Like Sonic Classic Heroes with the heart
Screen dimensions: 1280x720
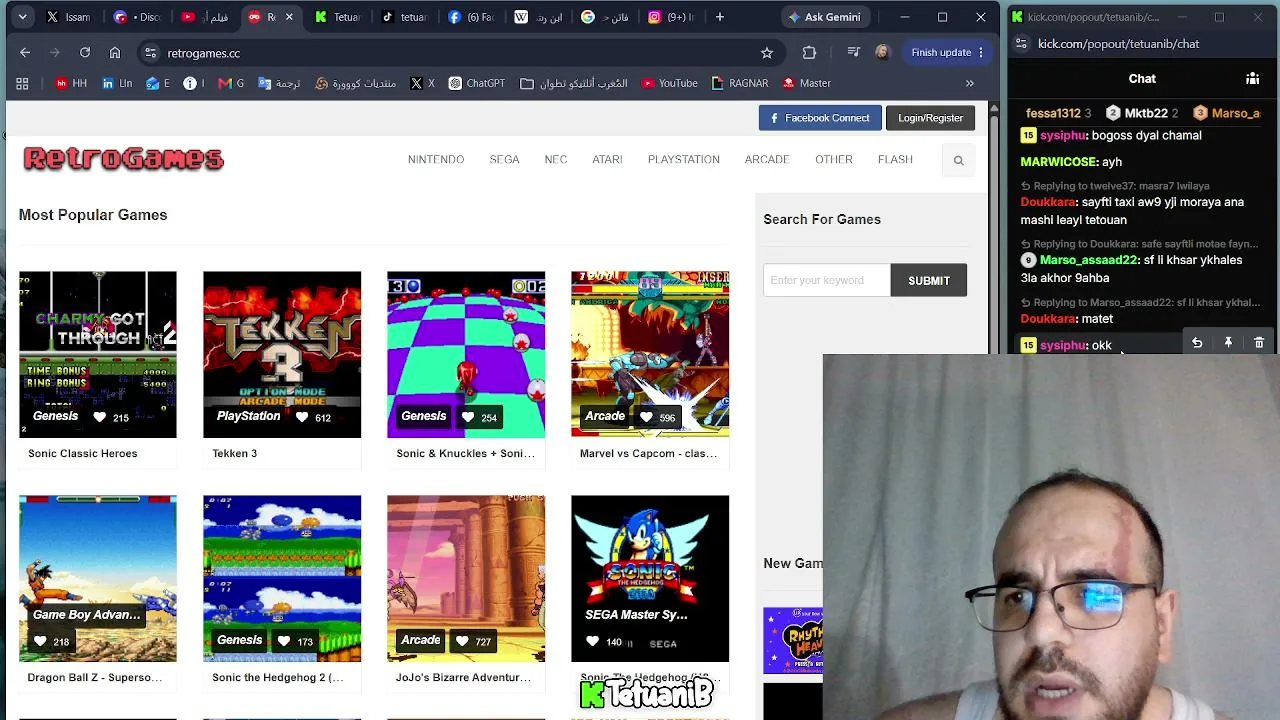point(99,417)
